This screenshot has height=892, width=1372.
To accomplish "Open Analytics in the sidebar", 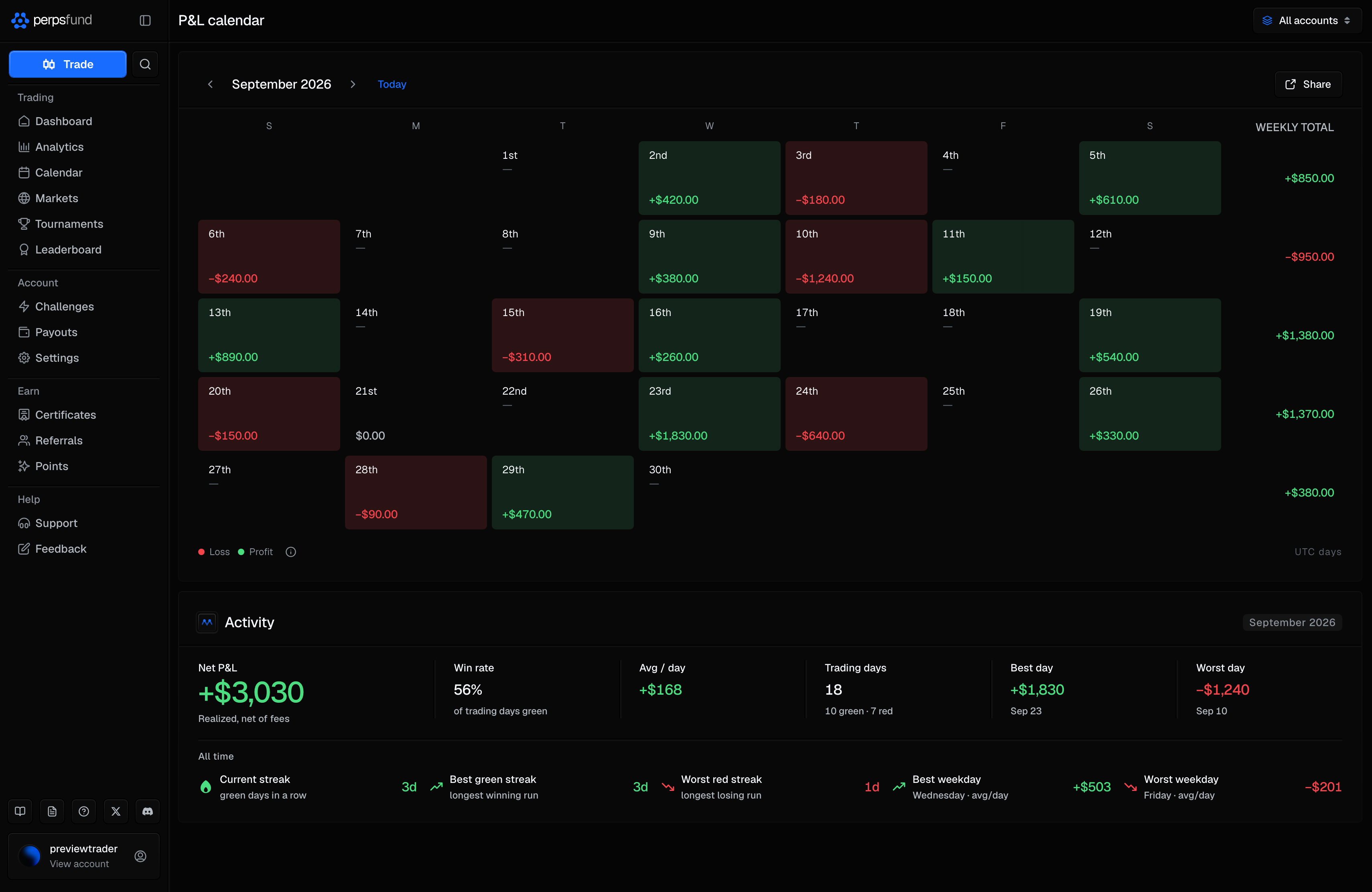I will point(84,147).
